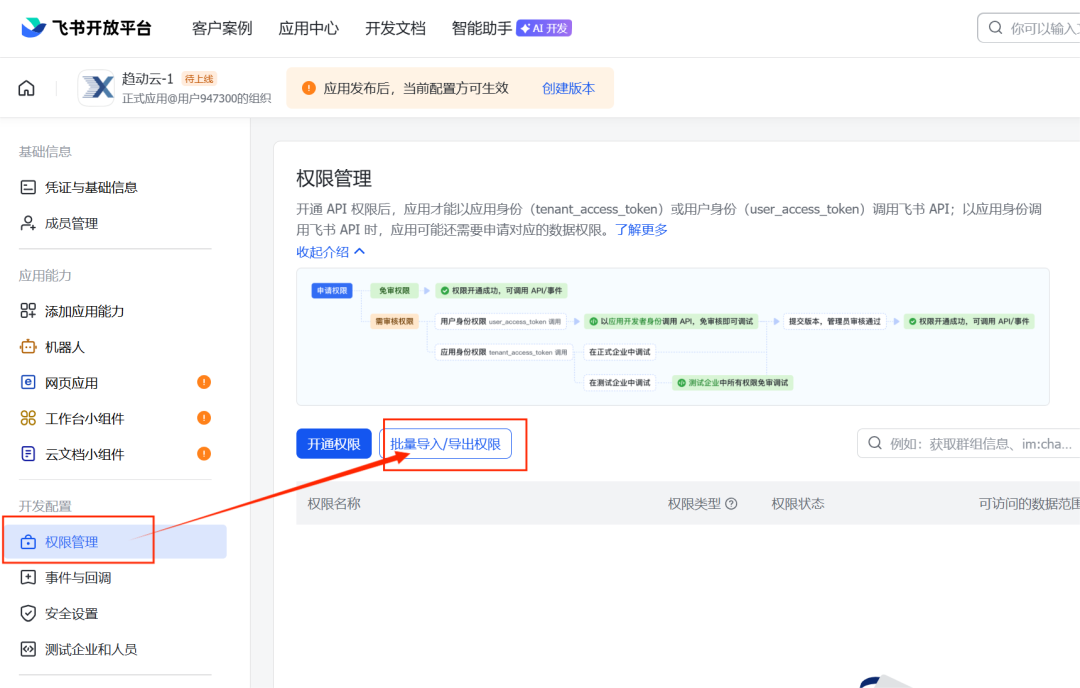Click the magnifier icon in permission search
Image resolution: width=1080 pixels, height=688 pixels.
tap(875, 443)
